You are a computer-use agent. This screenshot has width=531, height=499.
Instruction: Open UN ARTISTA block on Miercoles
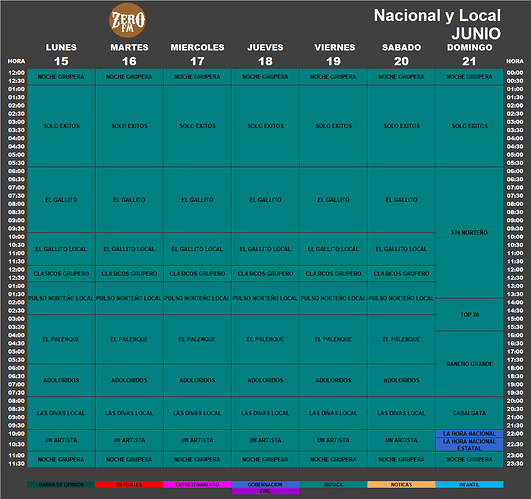197,440
